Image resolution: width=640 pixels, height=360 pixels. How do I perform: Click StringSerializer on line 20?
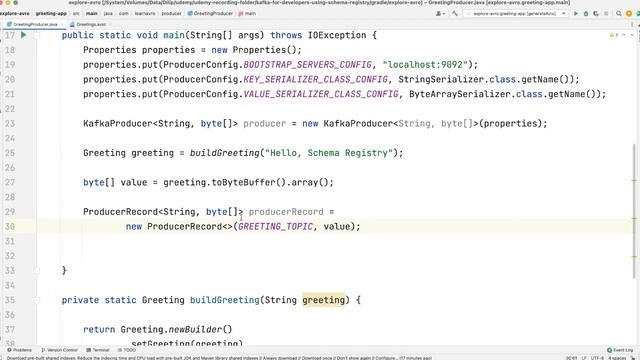(441, 79)
